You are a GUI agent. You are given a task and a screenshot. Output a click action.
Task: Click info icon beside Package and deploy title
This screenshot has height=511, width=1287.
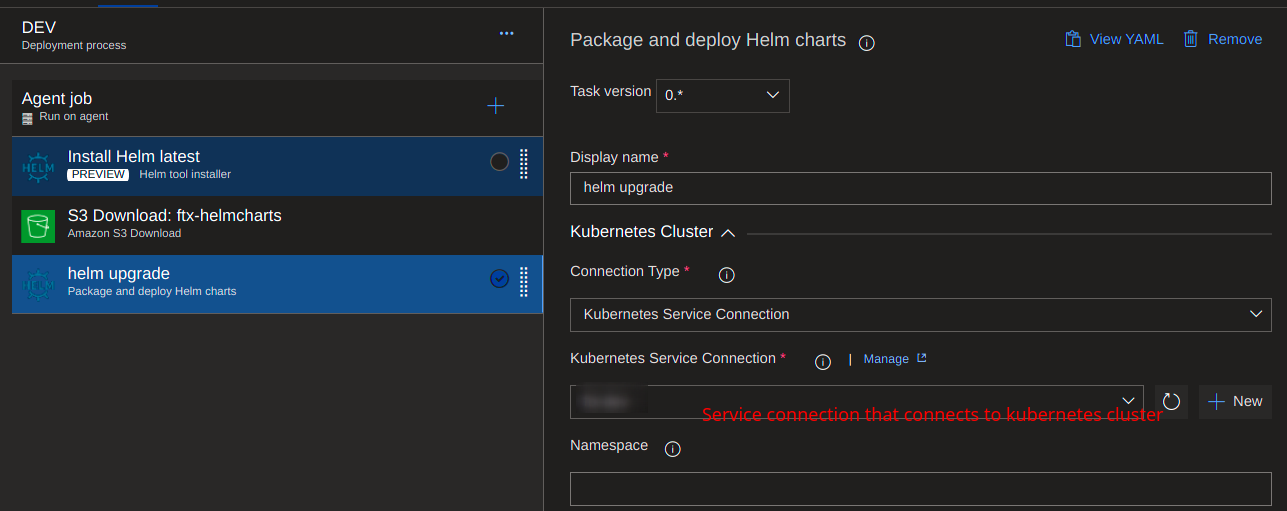click(x=867, y=43)
